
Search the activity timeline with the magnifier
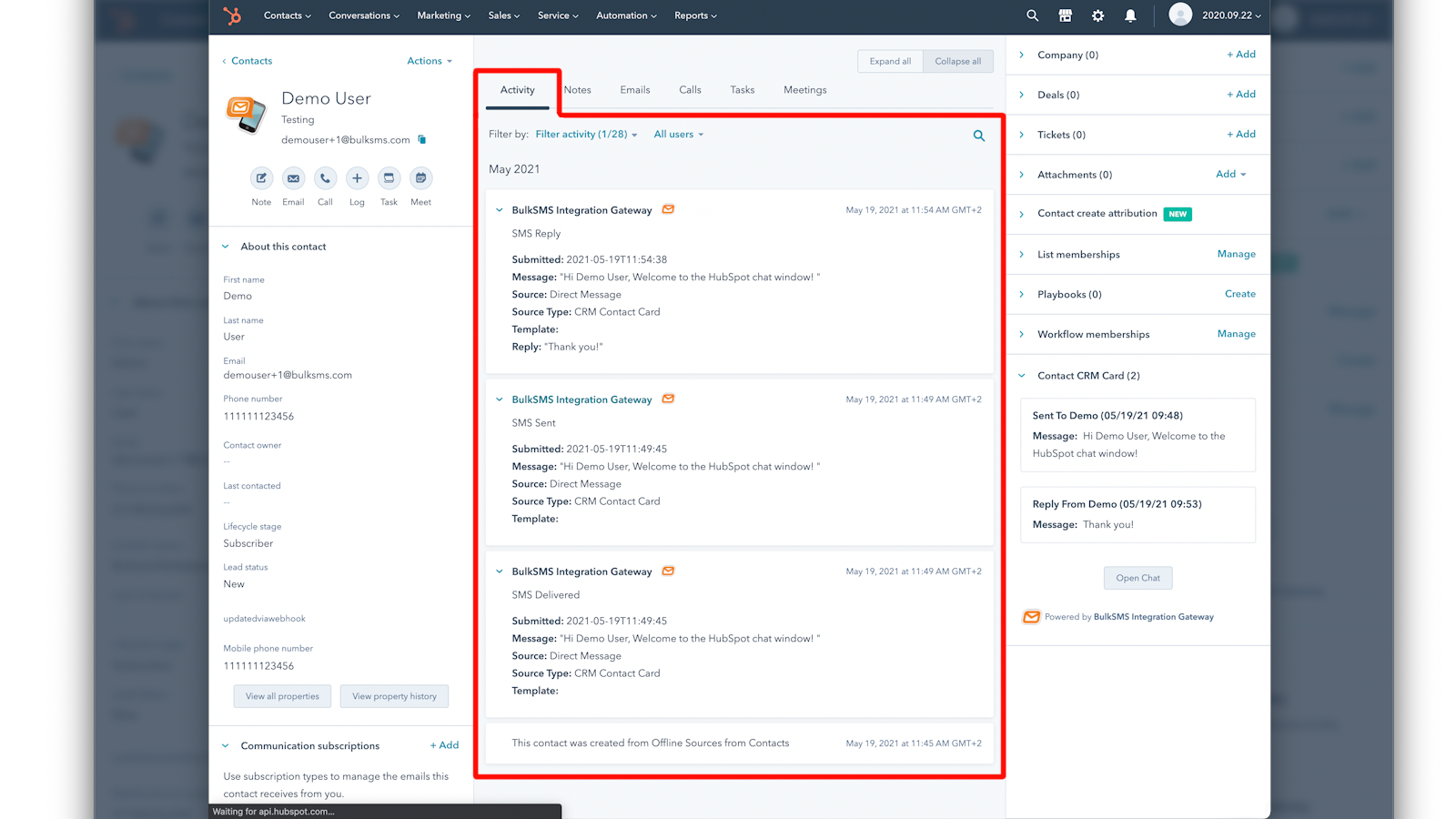click(x=978, y=135)
